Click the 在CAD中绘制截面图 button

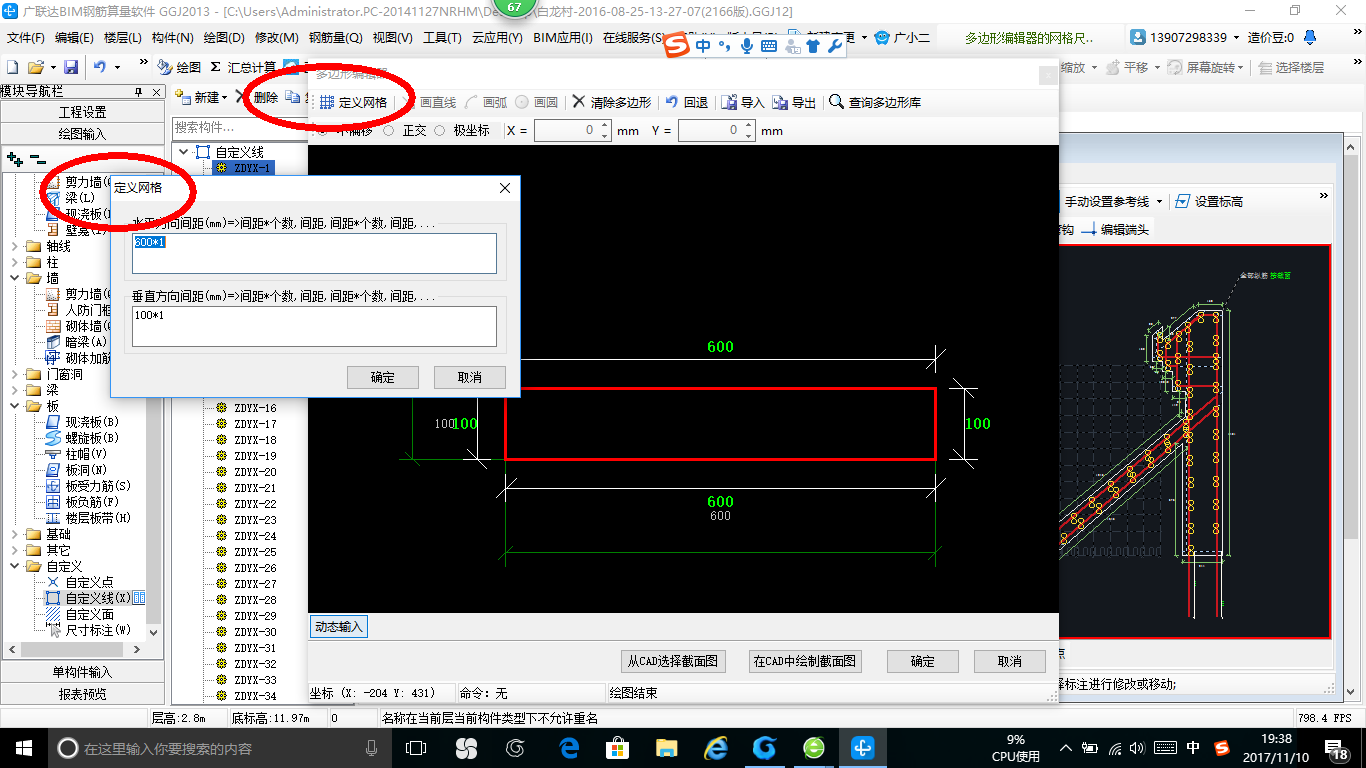click(805, 661)
